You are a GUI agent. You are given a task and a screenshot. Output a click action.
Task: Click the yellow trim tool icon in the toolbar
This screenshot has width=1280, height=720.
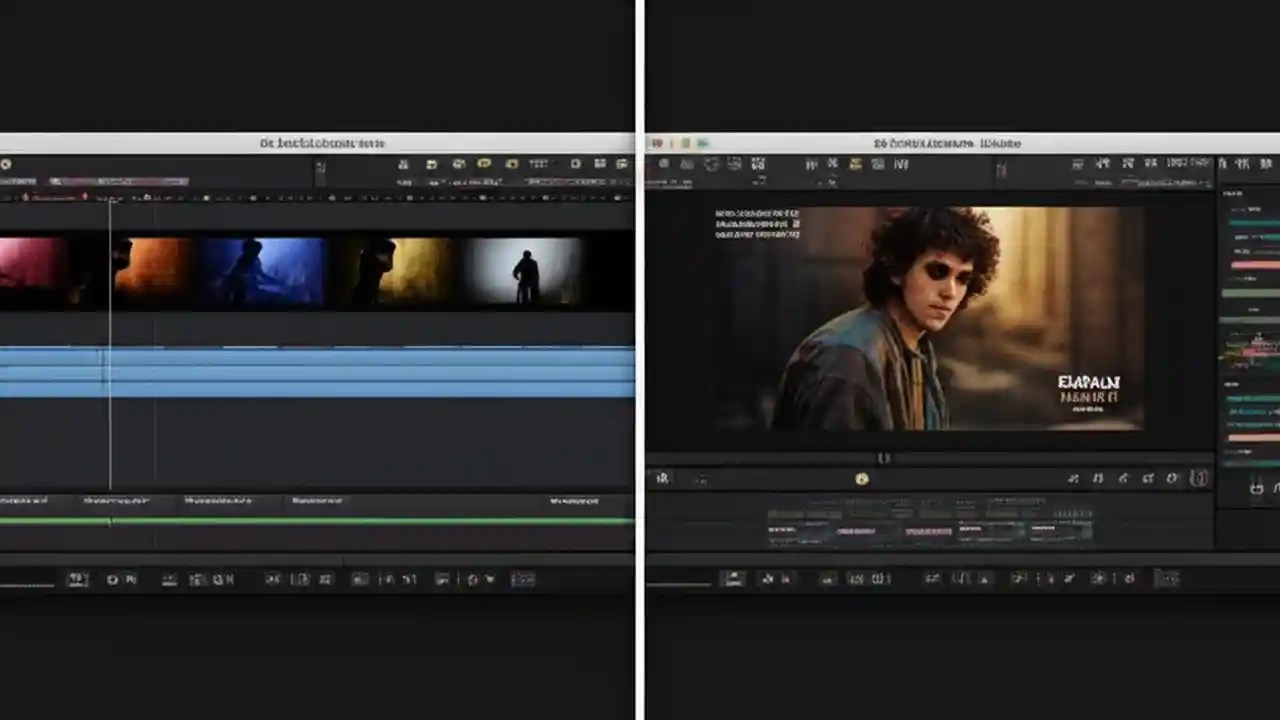click(486, 163)
